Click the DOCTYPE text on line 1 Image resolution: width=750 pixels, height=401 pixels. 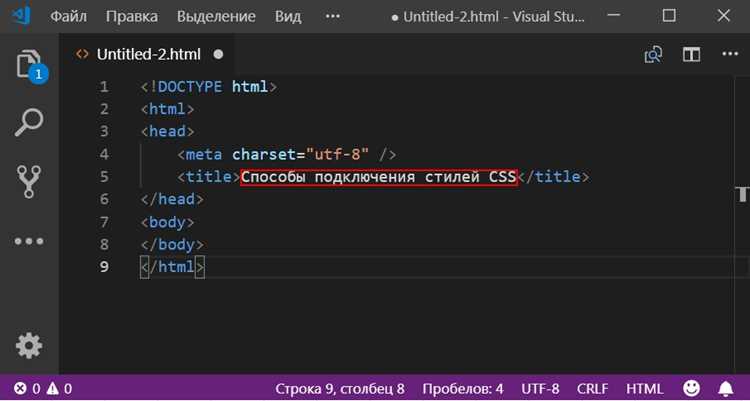point(190,87)
